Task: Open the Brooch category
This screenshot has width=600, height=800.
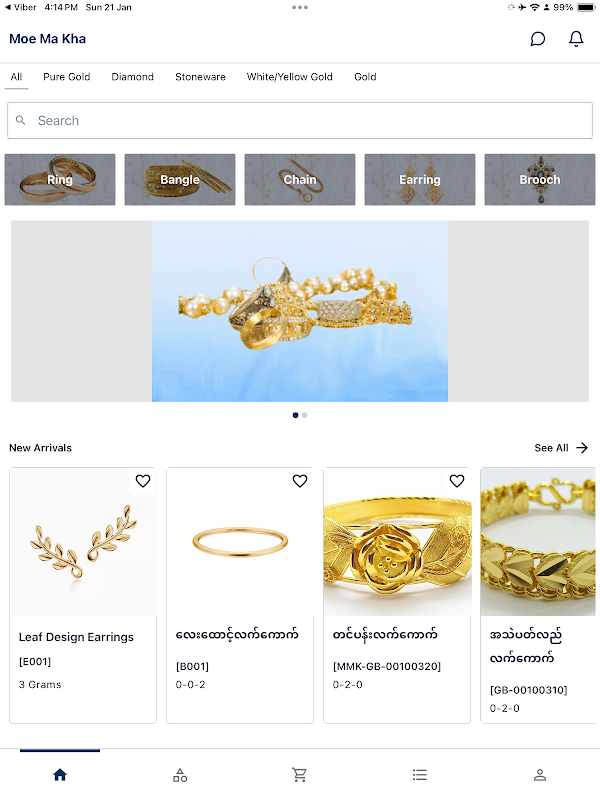Action: point(540,180)
